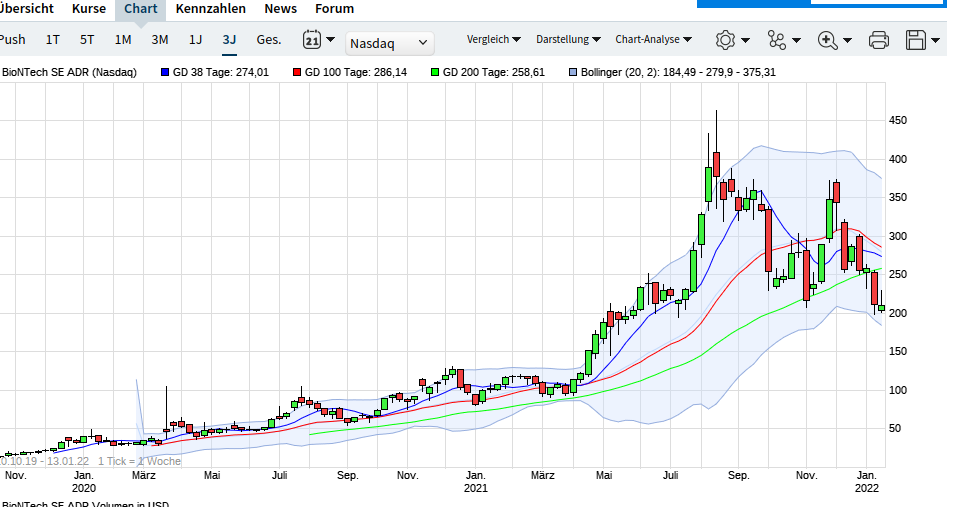957x507 pixels.
Task: Go to the Forum tab
Action: 334,9
